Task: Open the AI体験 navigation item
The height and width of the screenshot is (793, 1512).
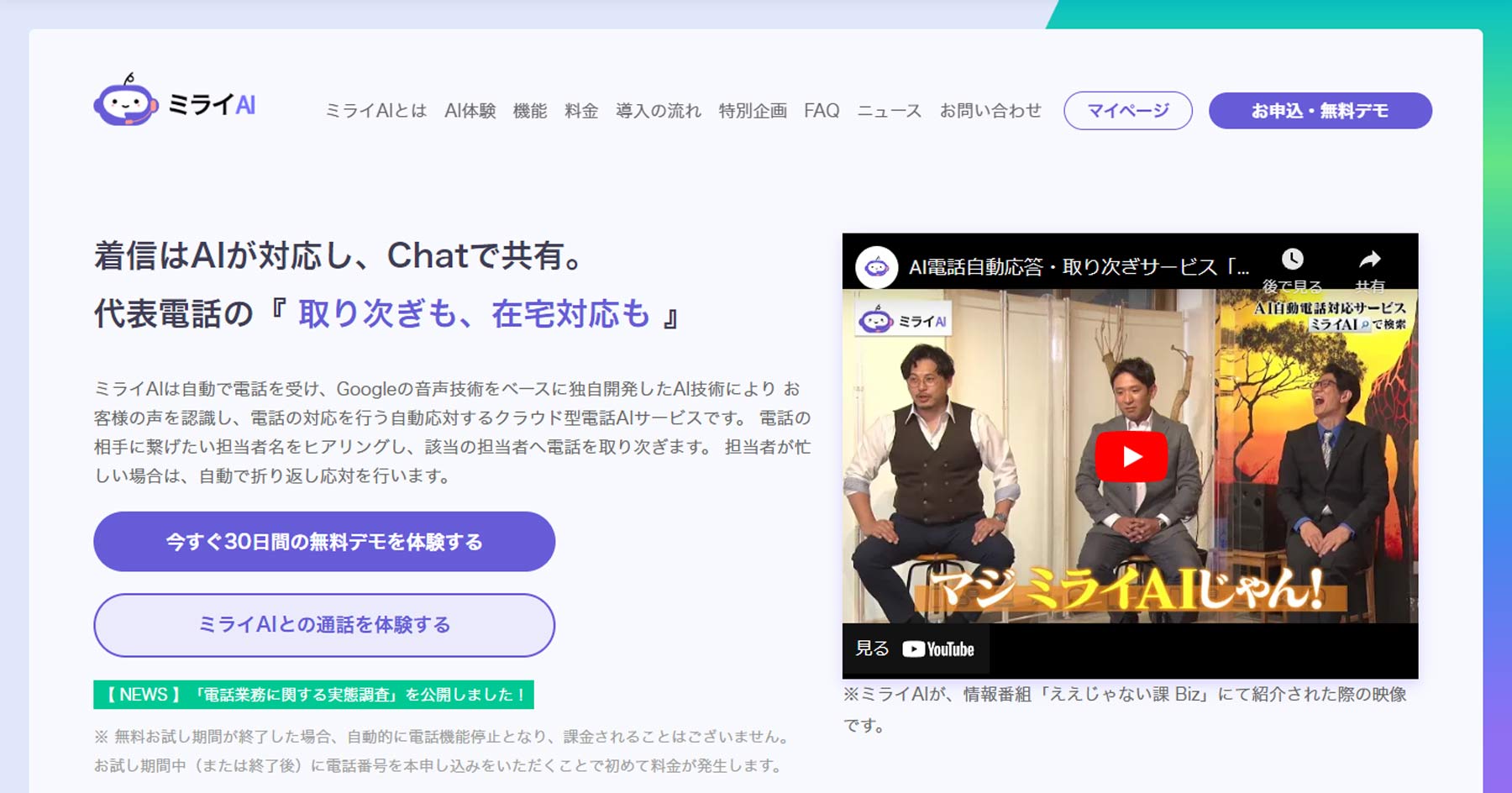Action: pos(470,111)
